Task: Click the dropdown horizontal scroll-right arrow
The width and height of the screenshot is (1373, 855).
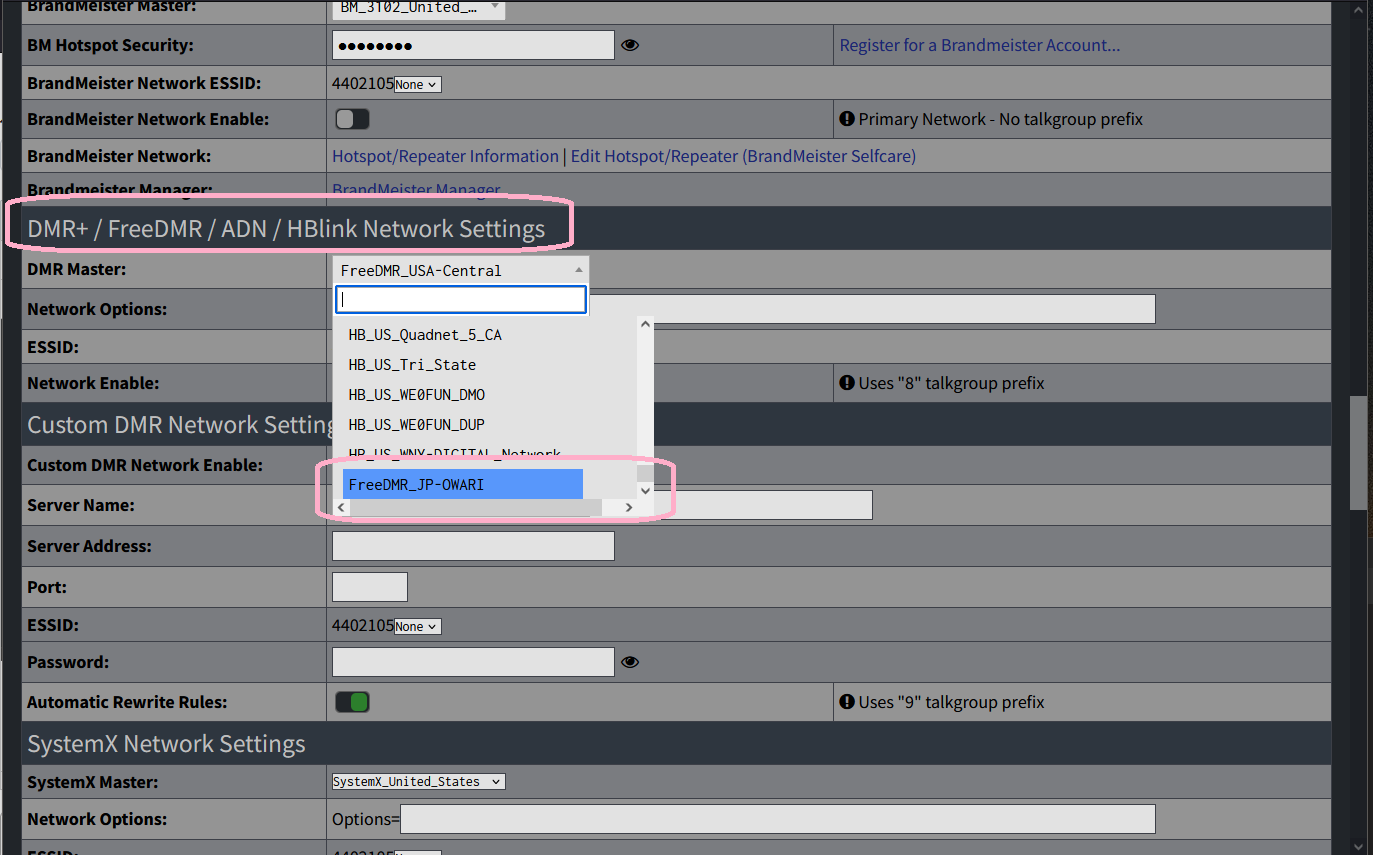Action: pyautogui.click(x=628, y=508)
